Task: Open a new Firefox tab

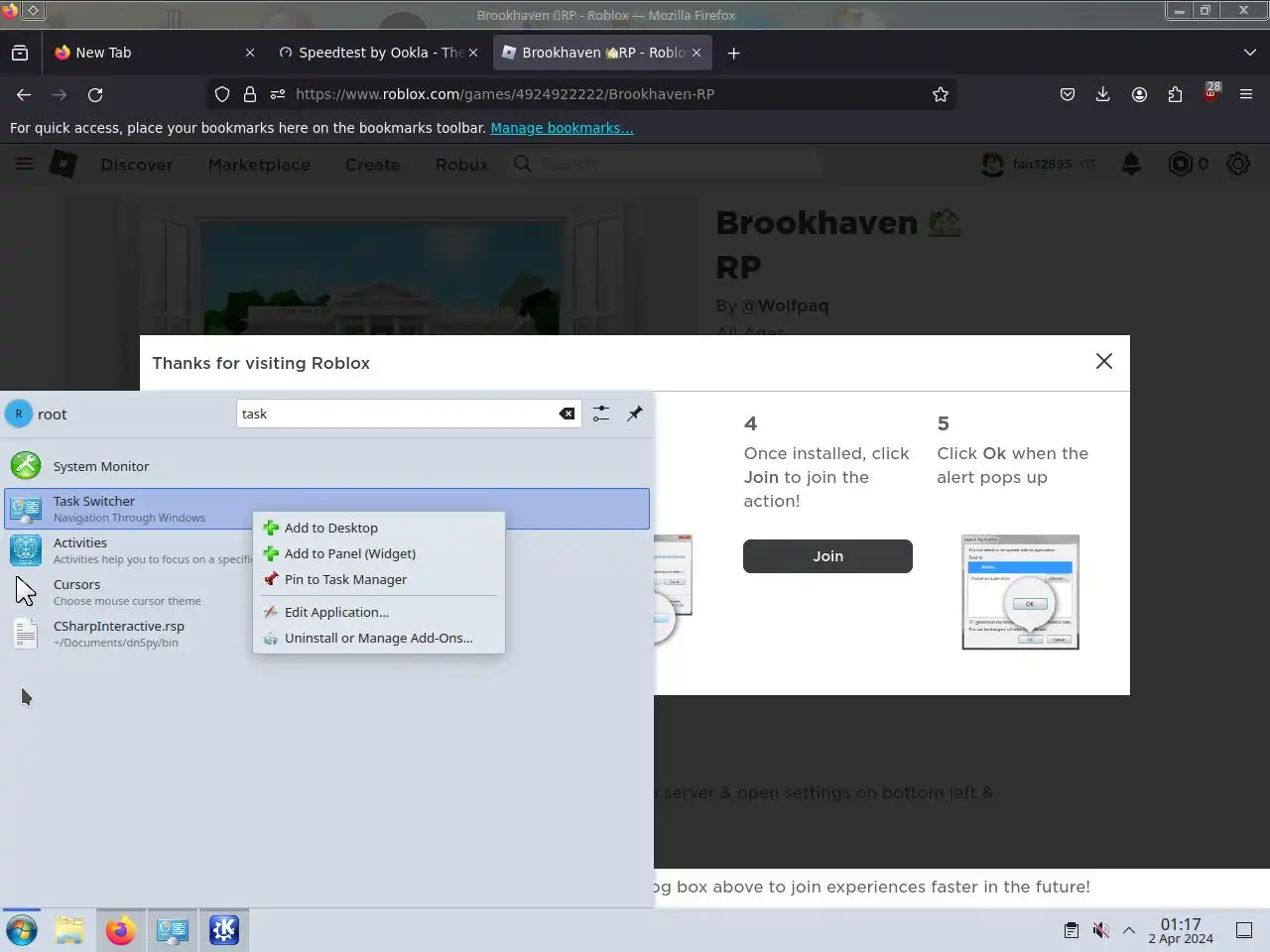Action: point(733,53)
